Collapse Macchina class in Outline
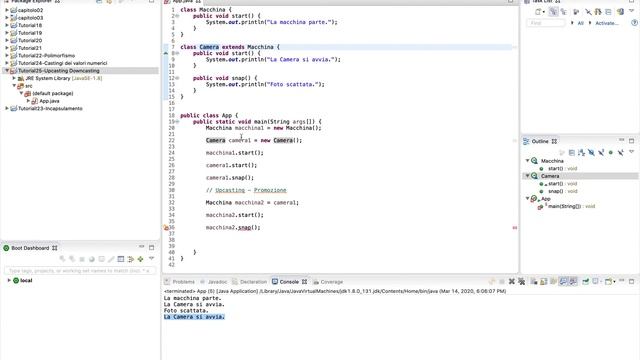 click(527, 161)
